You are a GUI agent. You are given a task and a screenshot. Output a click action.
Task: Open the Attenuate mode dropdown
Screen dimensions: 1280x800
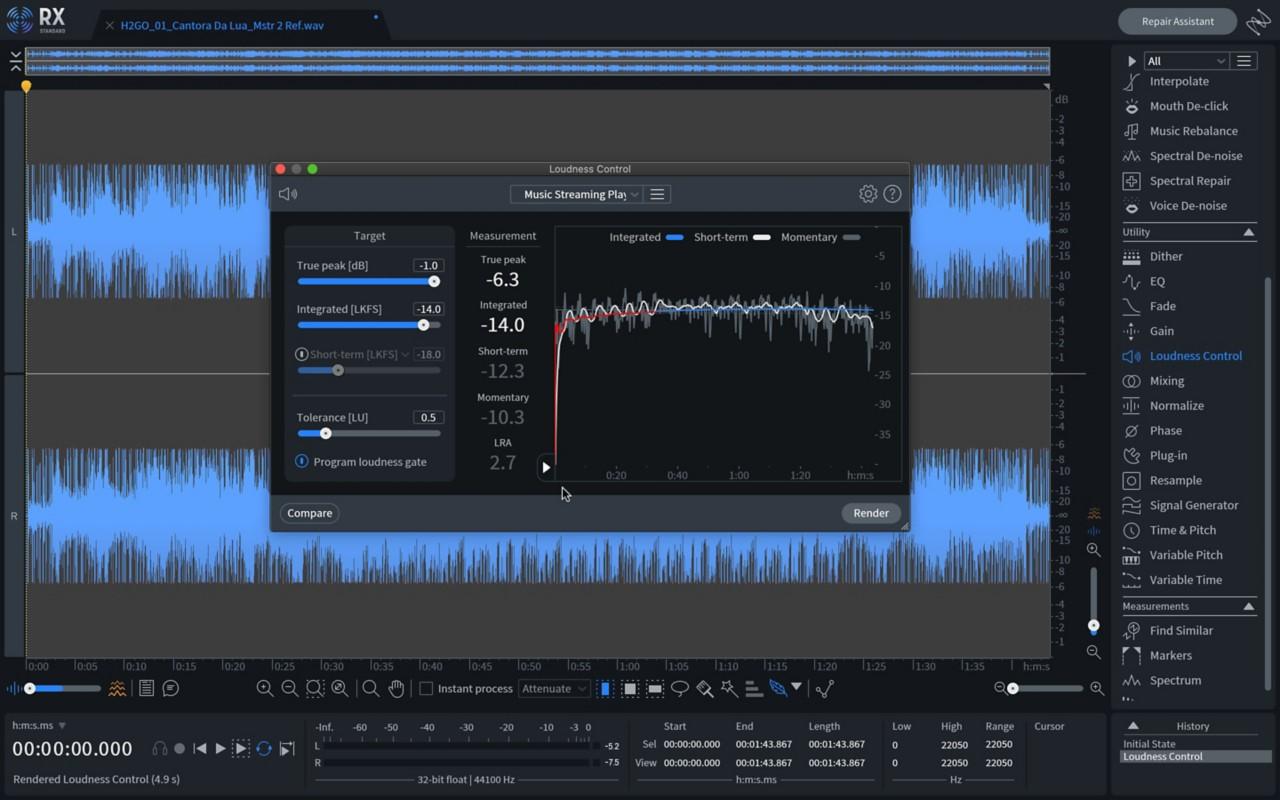pos(554,688)
